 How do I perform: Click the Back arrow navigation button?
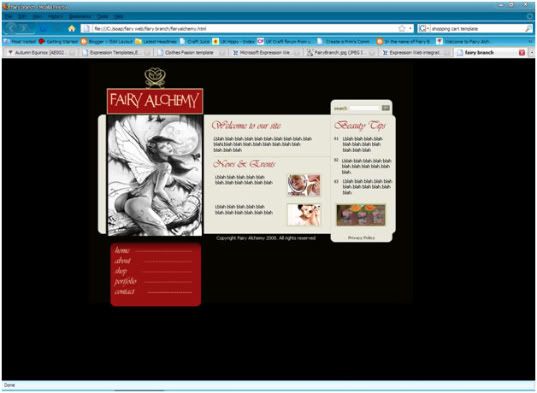click(x=12, y=28)
